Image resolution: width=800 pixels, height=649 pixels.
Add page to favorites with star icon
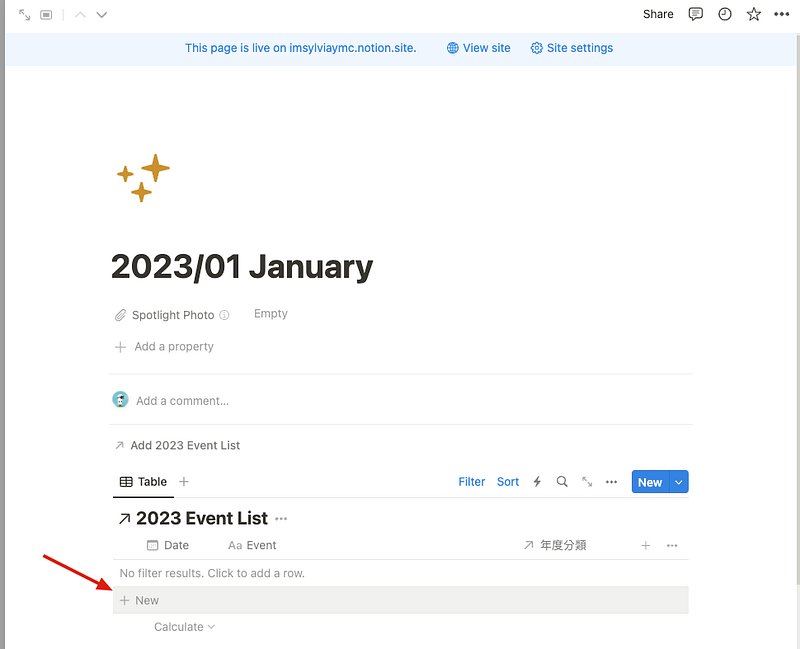tap(754, 14)
